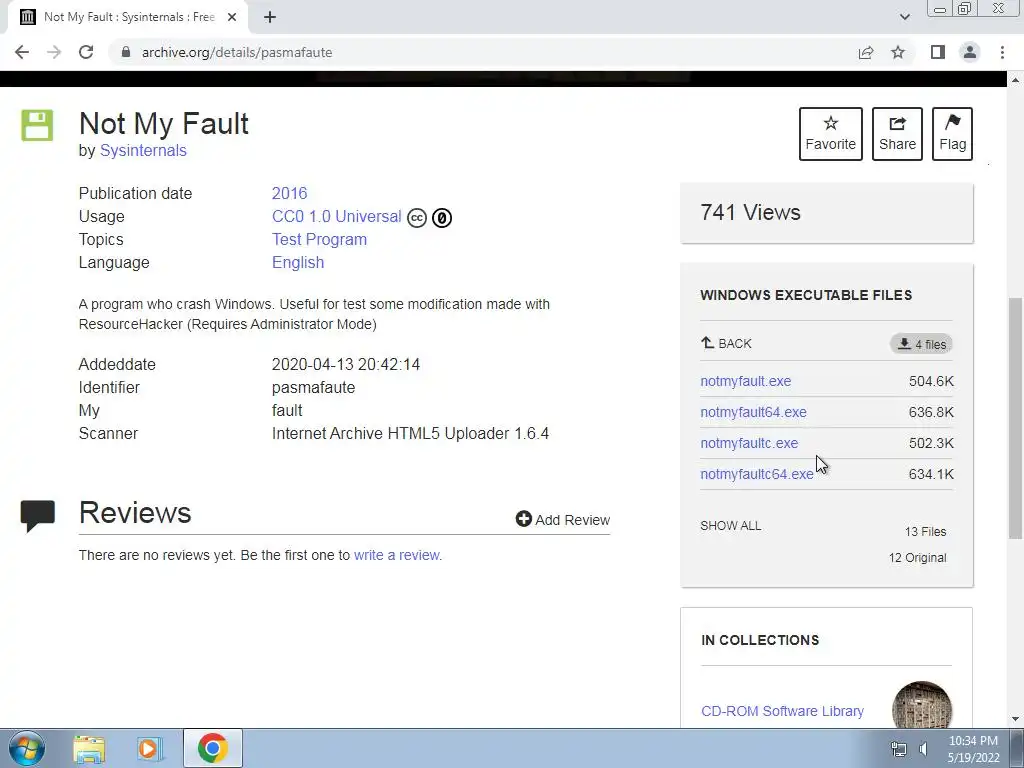Click the identifier value pasmafaute

(313, 387)
